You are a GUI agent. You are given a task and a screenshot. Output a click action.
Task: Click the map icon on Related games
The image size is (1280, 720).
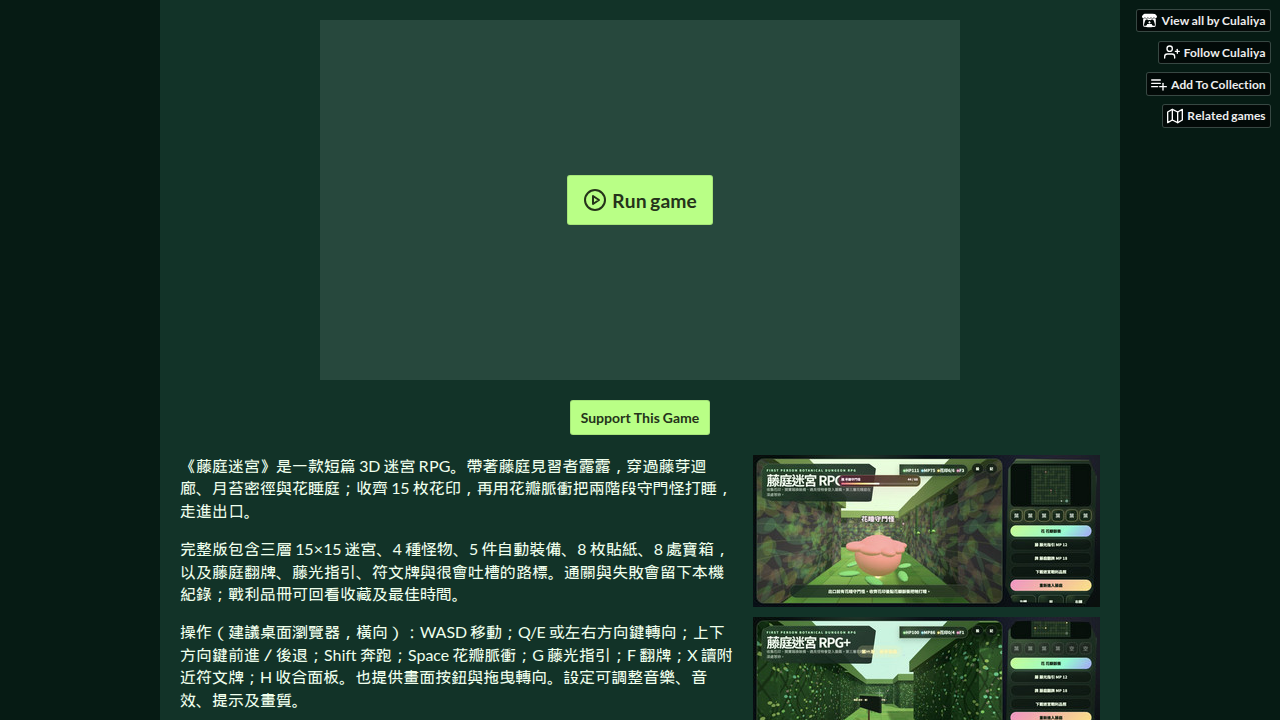[x=1175, y=116]
